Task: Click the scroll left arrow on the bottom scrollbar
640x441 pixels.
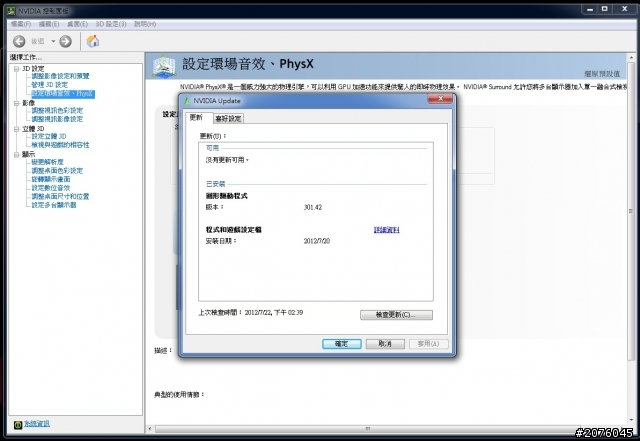Action: point(150,429)
